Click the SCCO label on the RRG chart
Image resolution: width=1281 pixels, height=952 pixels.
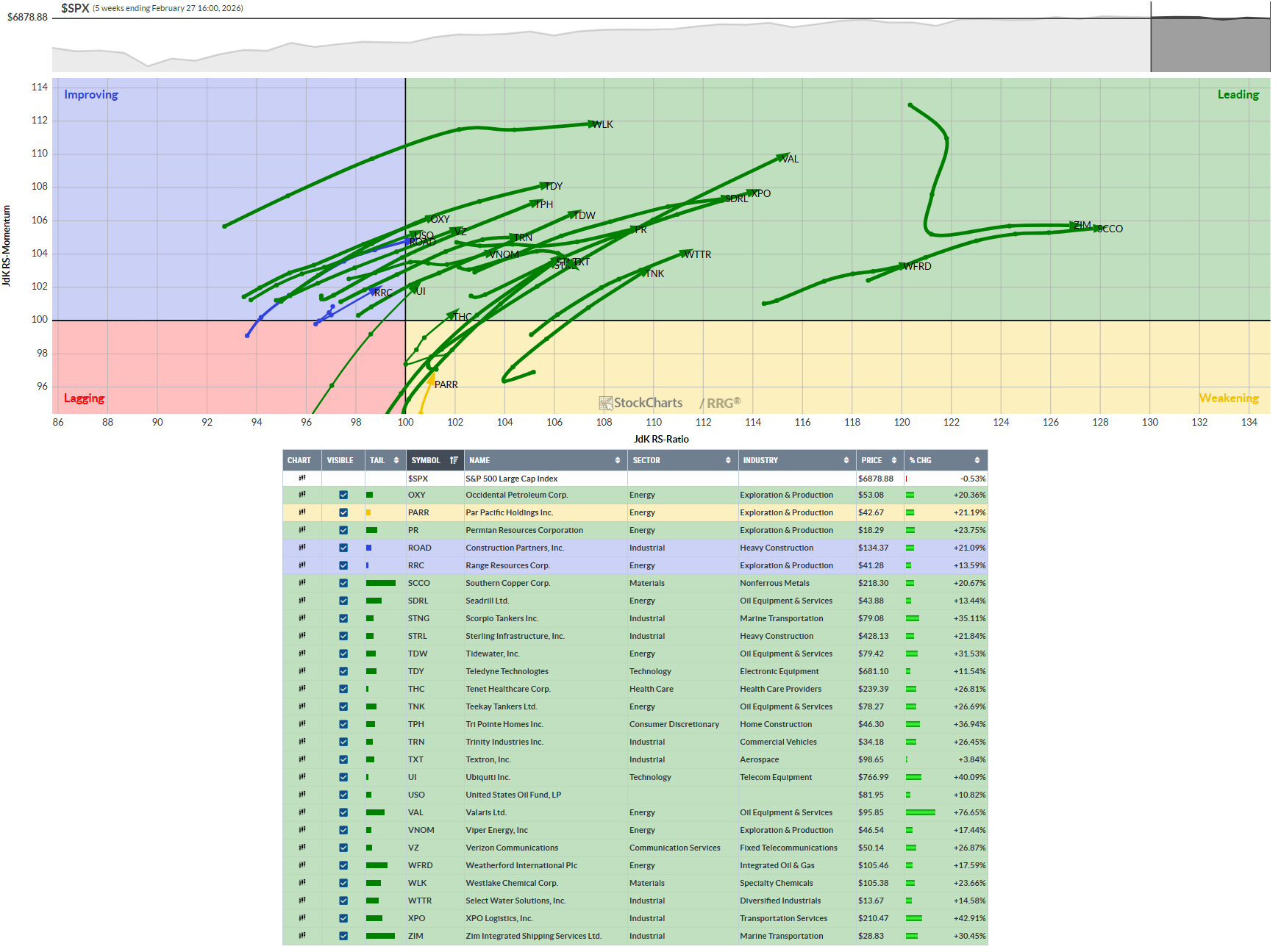coord(1110,229)
